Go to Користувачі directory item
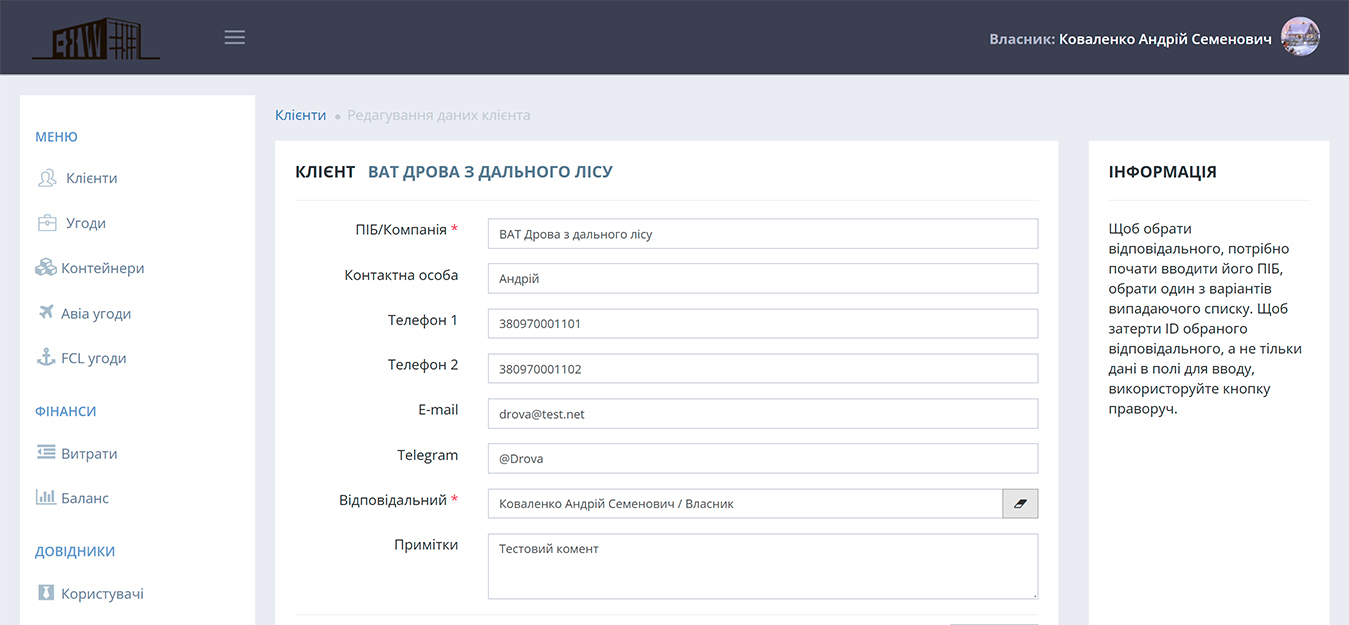This screenshot has width=1349, height=625. pos(102,594)
